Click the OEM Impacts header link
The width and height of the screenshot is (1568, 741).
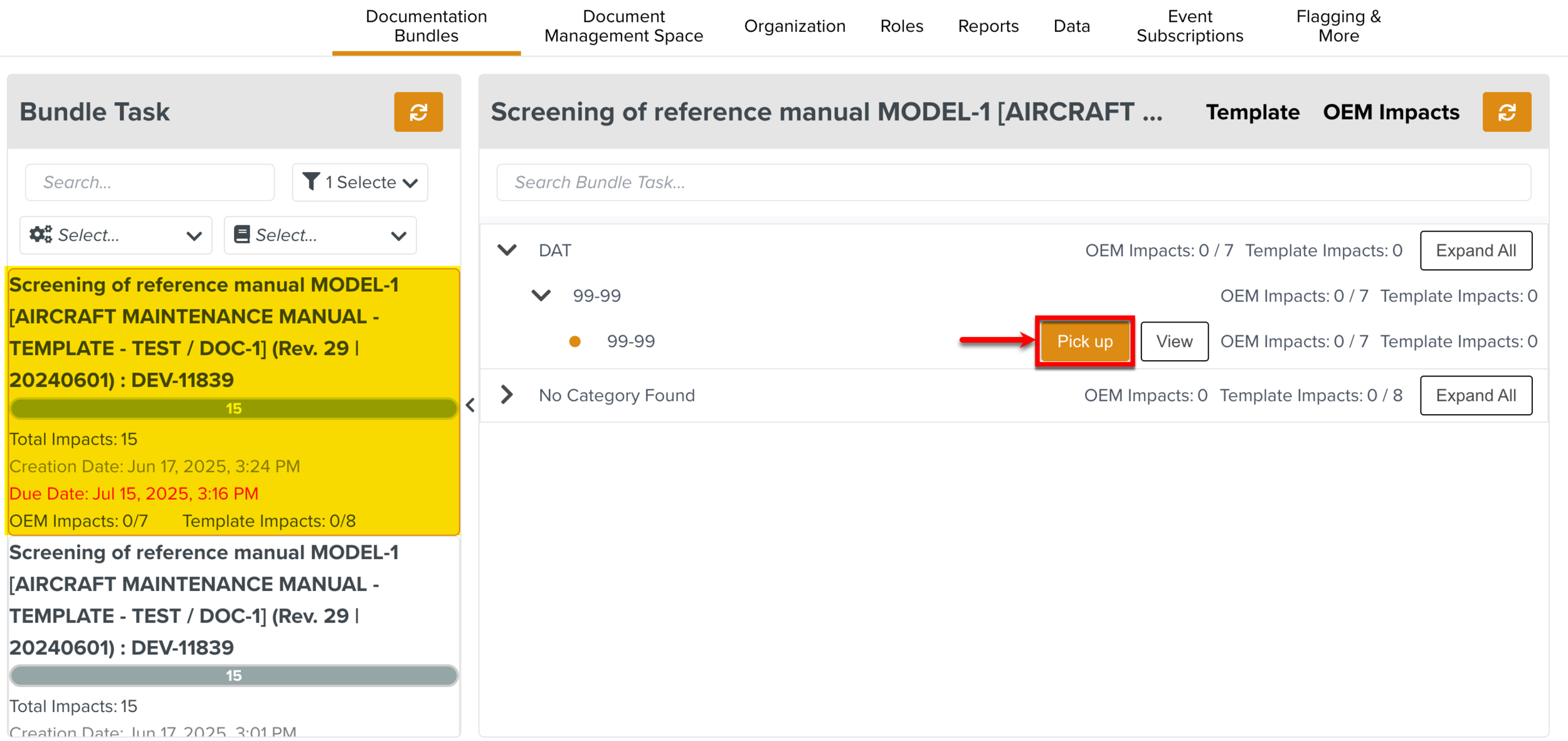[x=1391, y=112]
